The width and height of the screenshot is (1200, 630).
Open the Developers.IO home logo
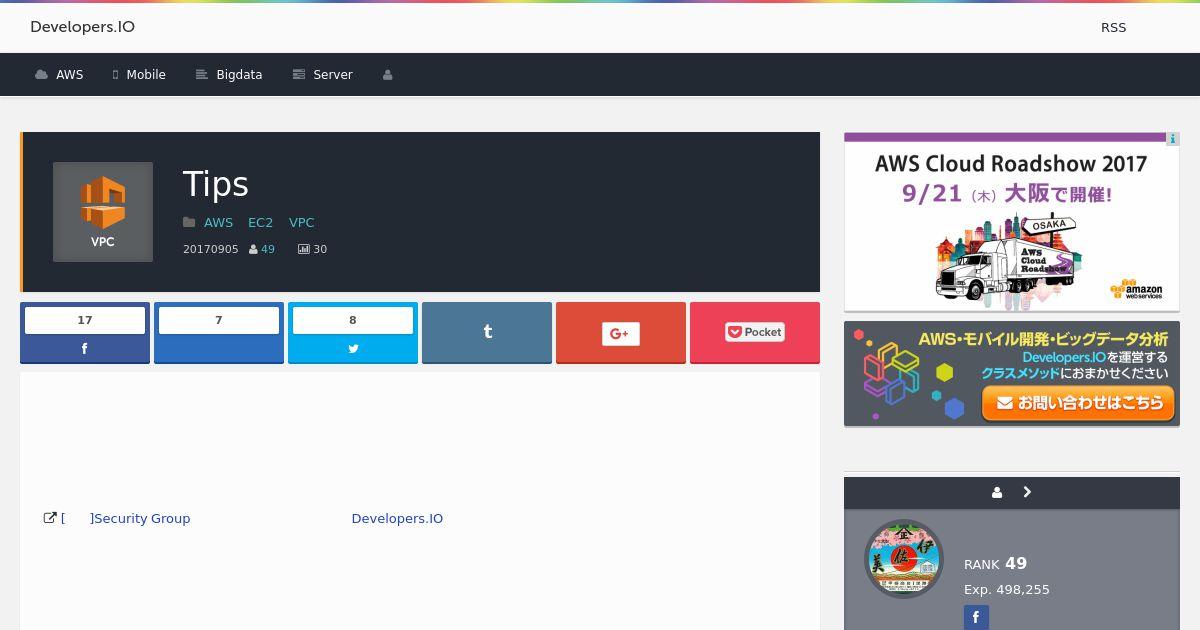pyautogui.click(x=82, y=27)
